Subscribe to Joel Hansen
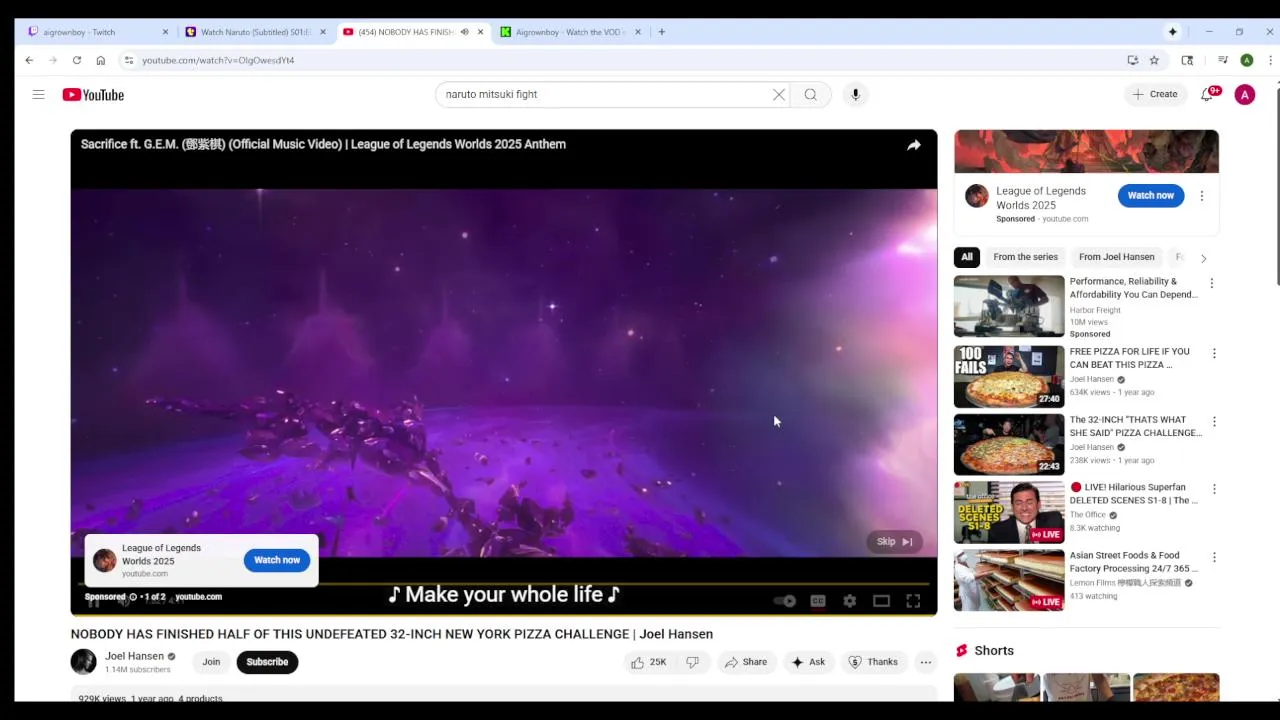The width and height of the screenshot is (1280, 720). pos(267,662)
